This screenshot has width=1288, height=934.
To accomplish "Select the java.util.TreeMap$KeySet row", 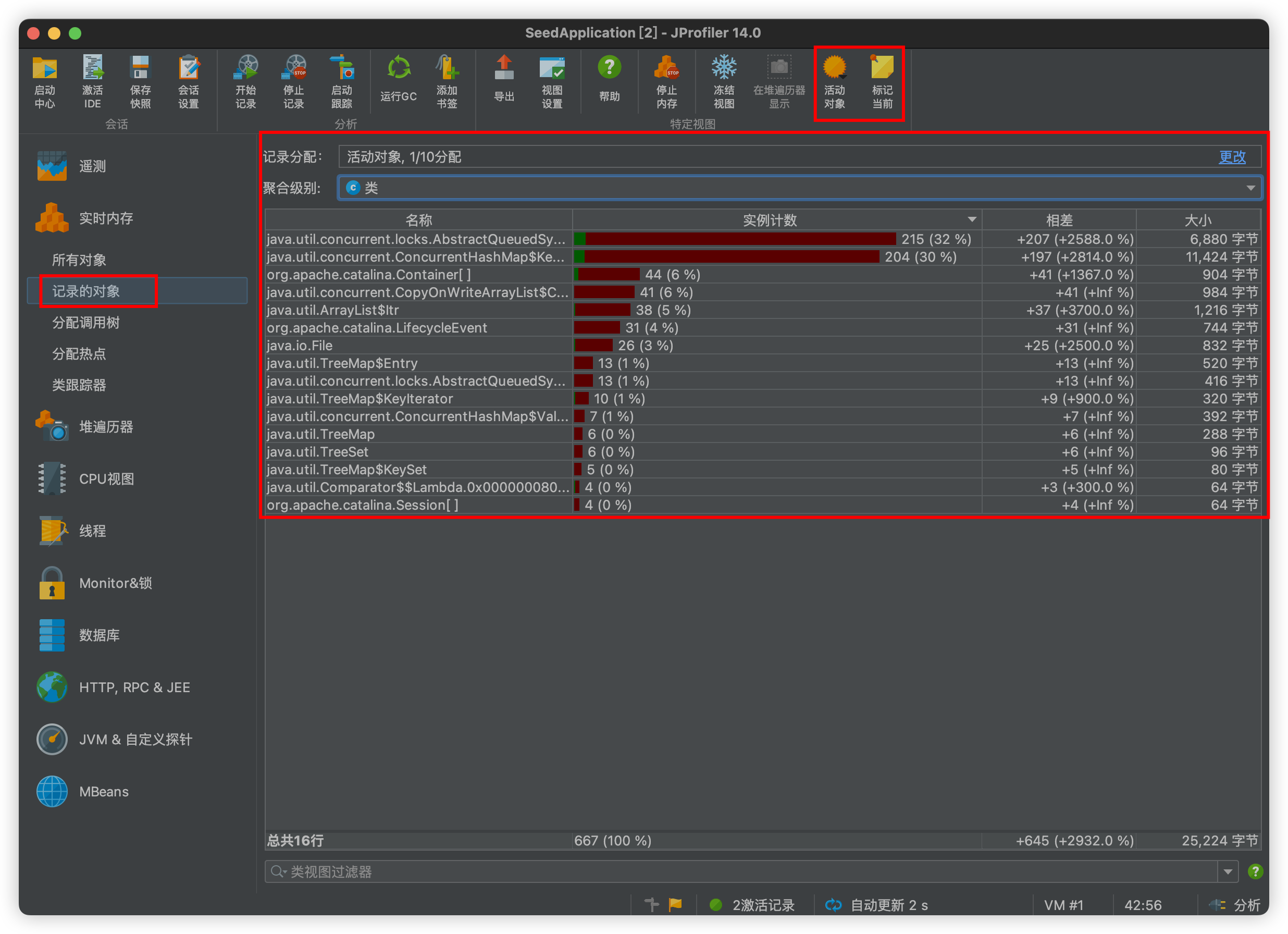I will [x=763, y=469].
